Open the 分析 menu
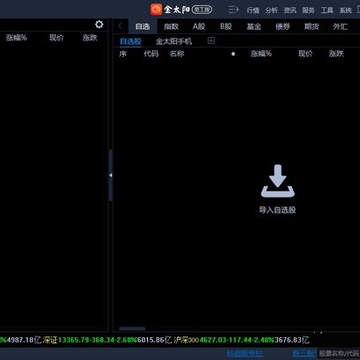 pyautogui.click(x=271, y=10)
